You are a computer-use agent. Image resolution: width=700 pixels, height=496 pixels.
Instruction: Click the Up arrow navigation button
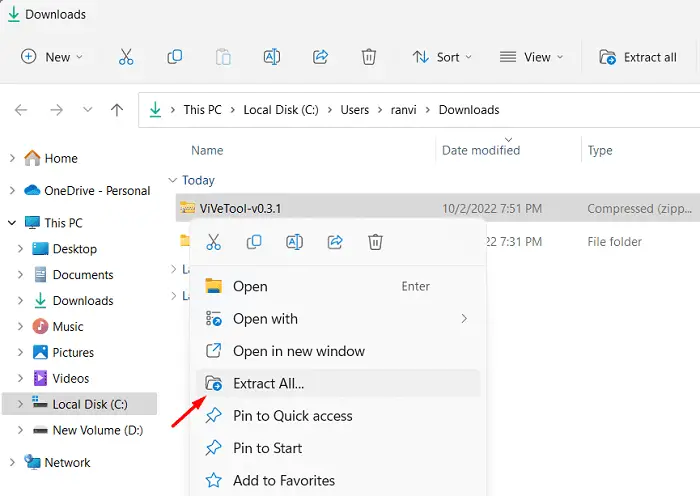coord(117,110)
